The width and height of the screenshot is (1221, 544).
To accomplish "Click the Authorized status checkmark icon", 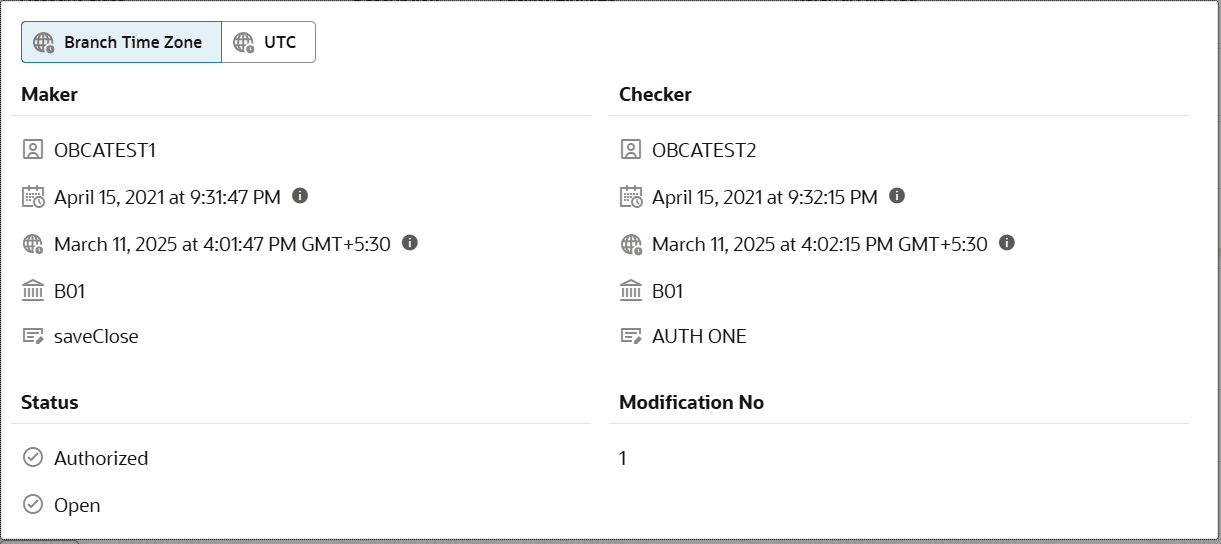I will click(33, 457).
